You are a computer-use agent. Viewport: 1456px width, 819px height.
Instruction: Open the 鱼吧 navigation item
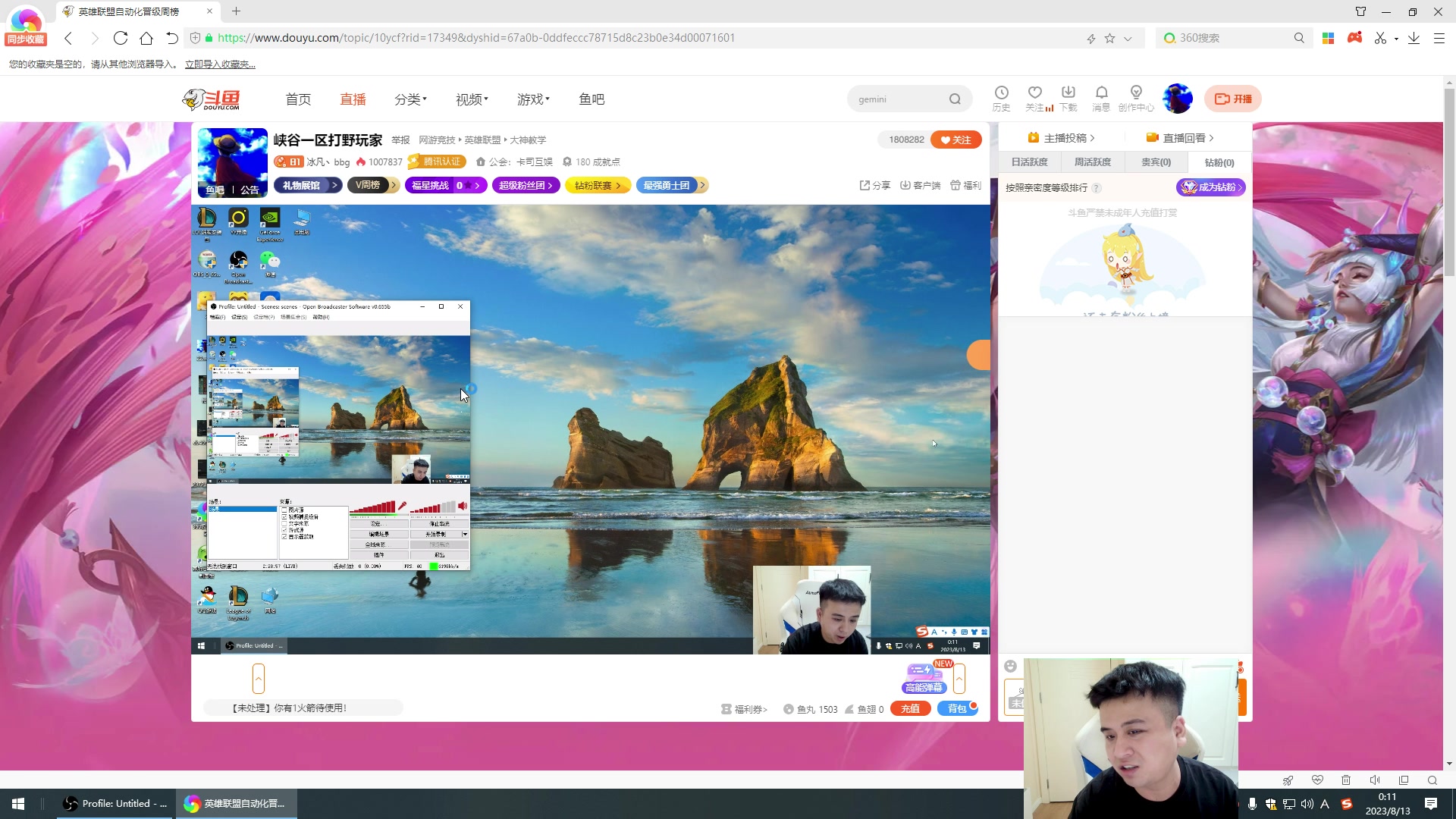(x=591, y=99)
